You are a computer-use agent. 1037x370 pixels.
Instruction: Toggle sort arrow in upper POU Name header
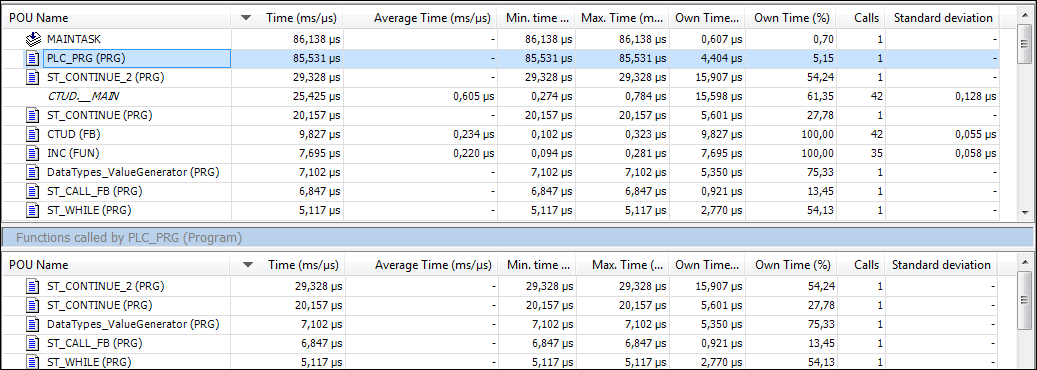(x=246, y=19)
